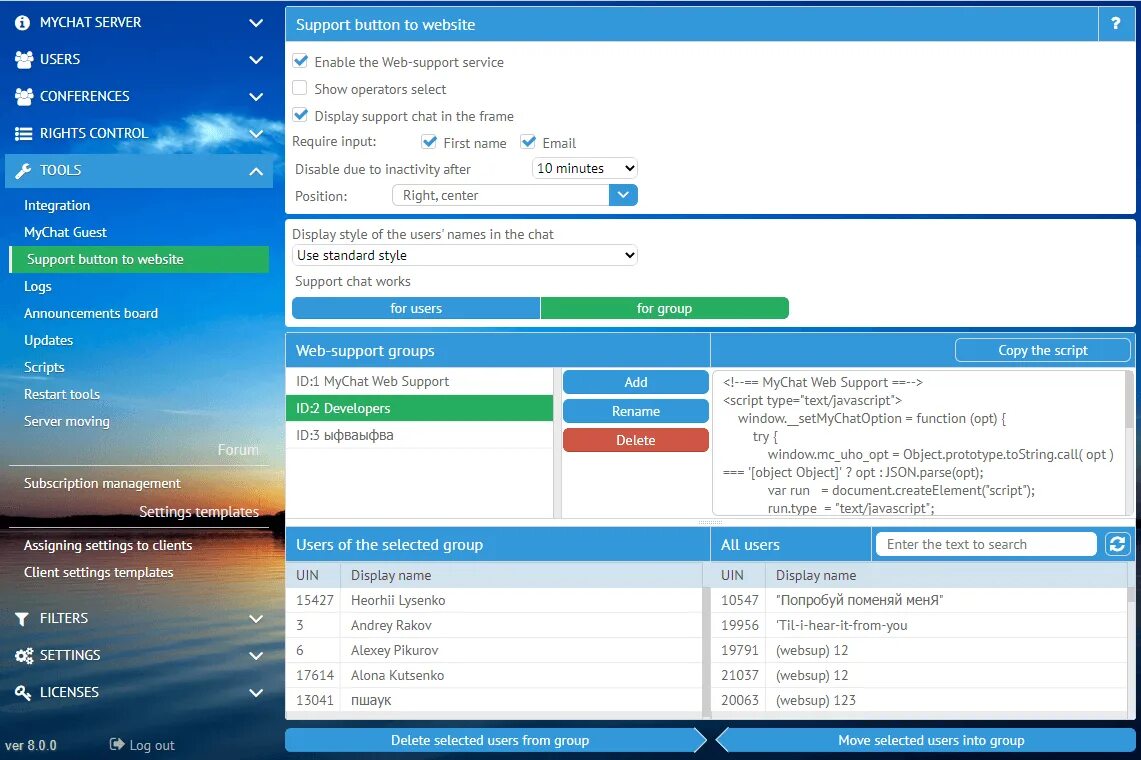
Task: Select user (websup) 123 row
Action: click(919, 700)
